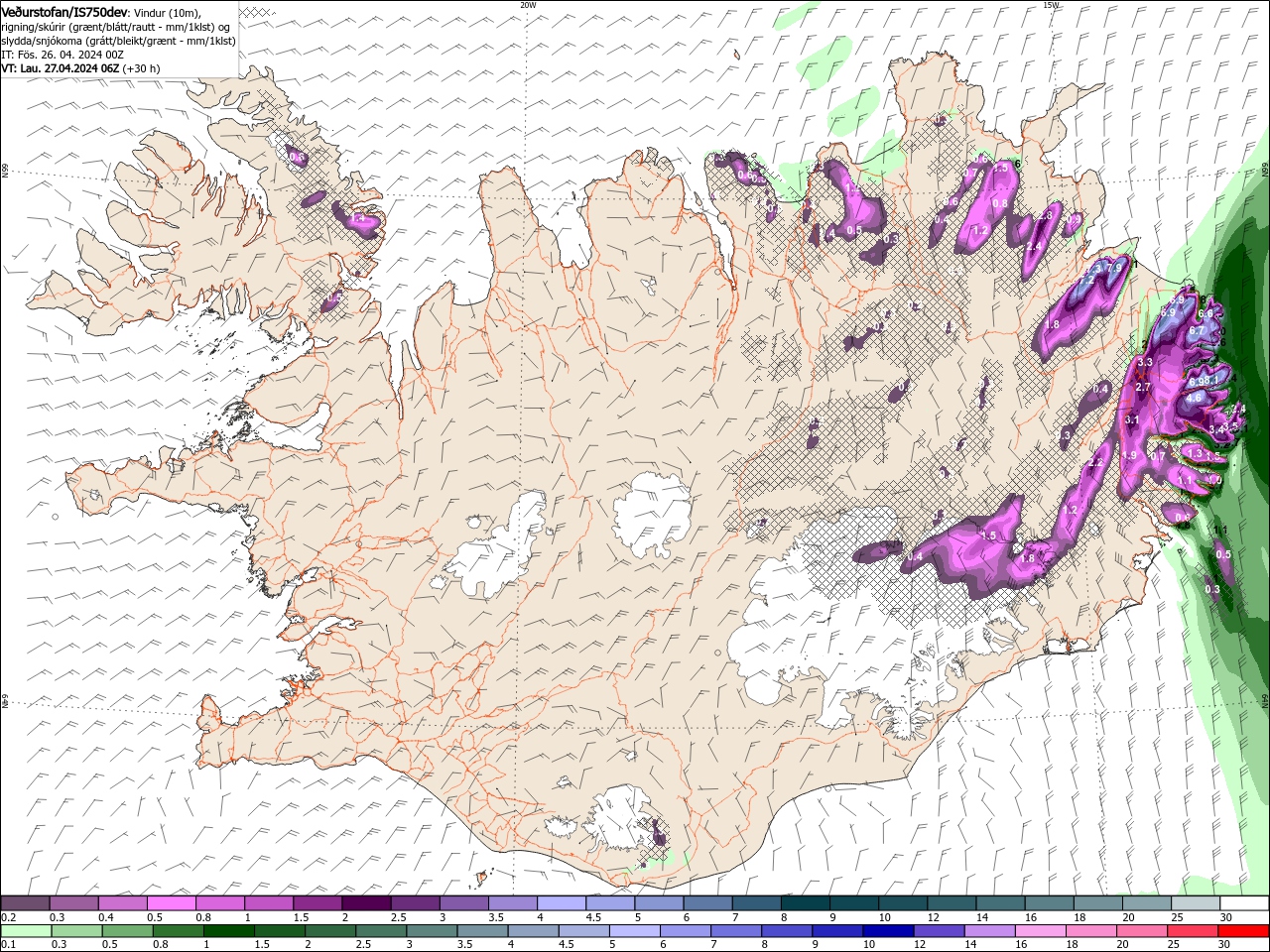
Task: Select the white 30+ swatch in upper legend row
Action: tap(1243, 903)
